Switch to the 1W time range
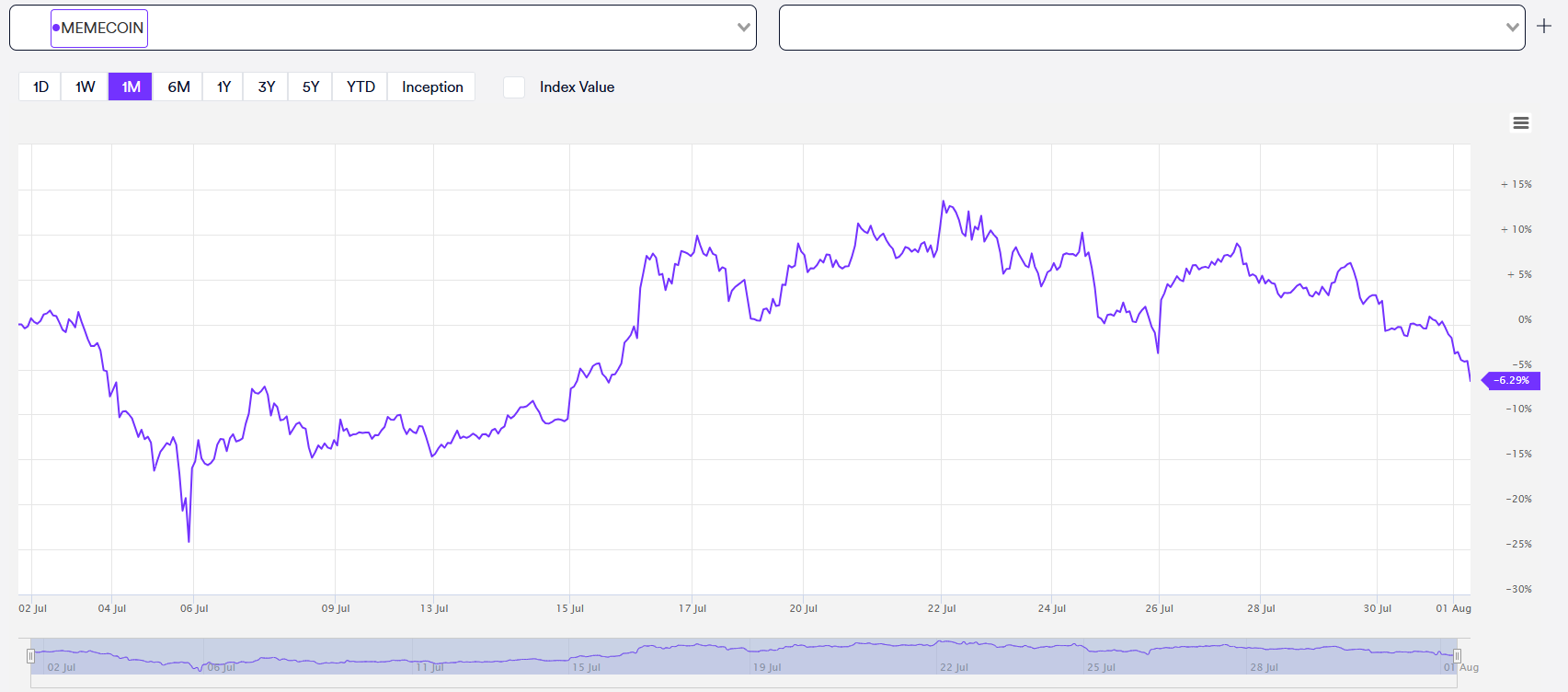Screen dimensions: 1568x692 pos(85,86)
